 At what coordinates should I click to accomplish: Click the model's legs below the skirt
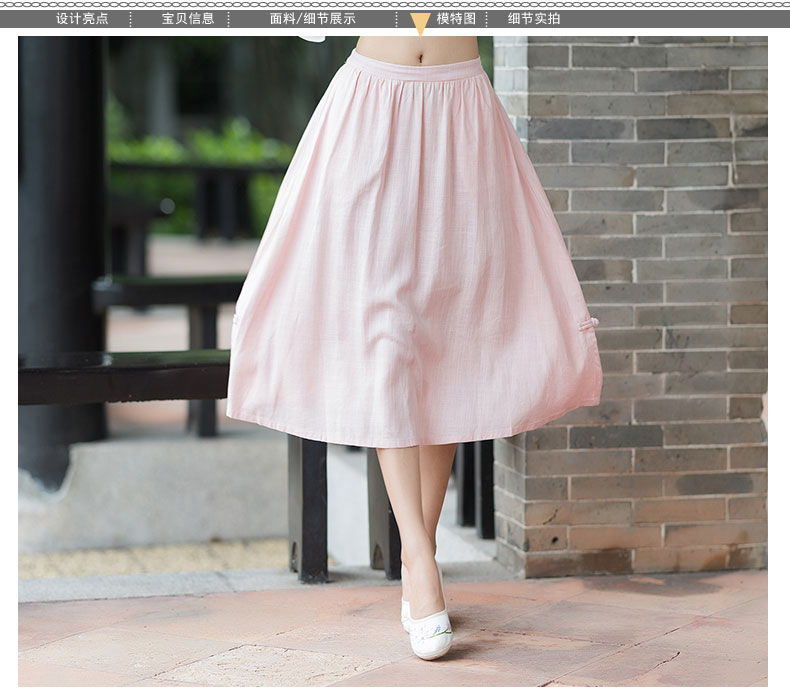point(422,510)
